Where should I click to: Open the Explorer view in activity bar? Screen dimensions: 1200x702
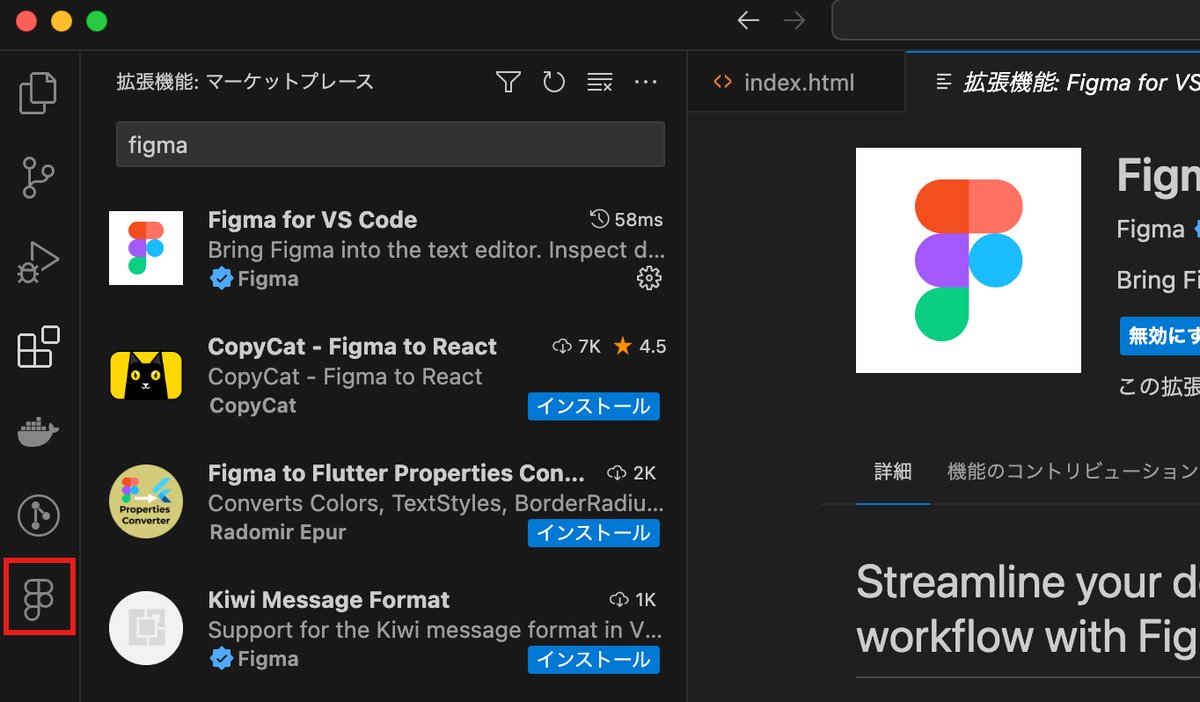pos(39,93)
